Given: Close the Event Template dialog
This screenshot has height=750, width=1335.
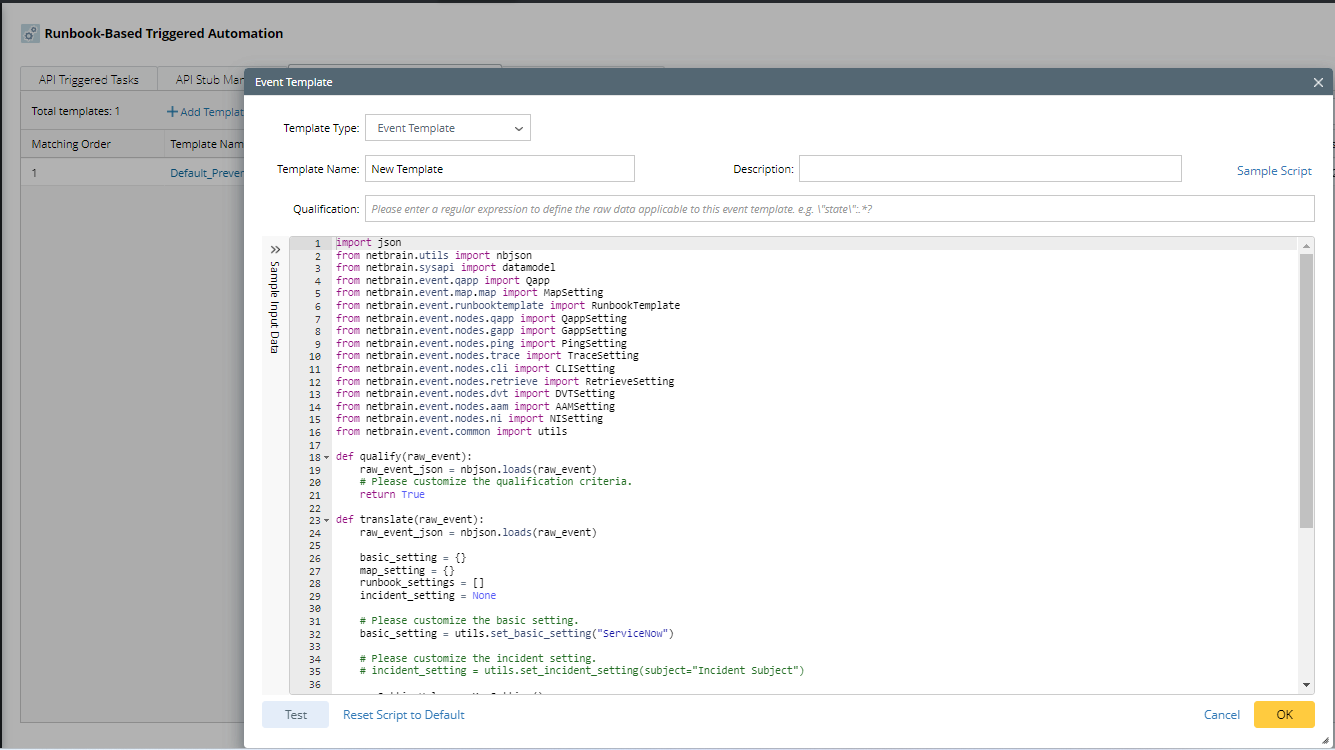Looking at the screenshot, I should [1318, 82].
